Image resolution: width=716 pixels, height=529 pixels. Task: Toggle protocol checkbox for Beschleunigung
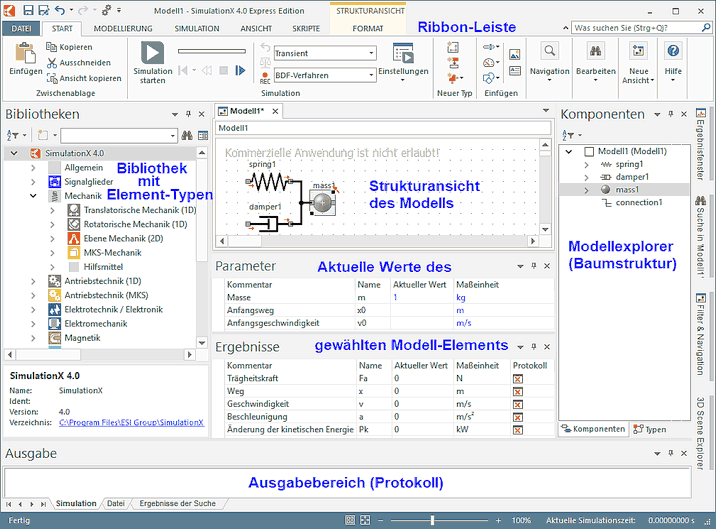[x=518, y=416]
